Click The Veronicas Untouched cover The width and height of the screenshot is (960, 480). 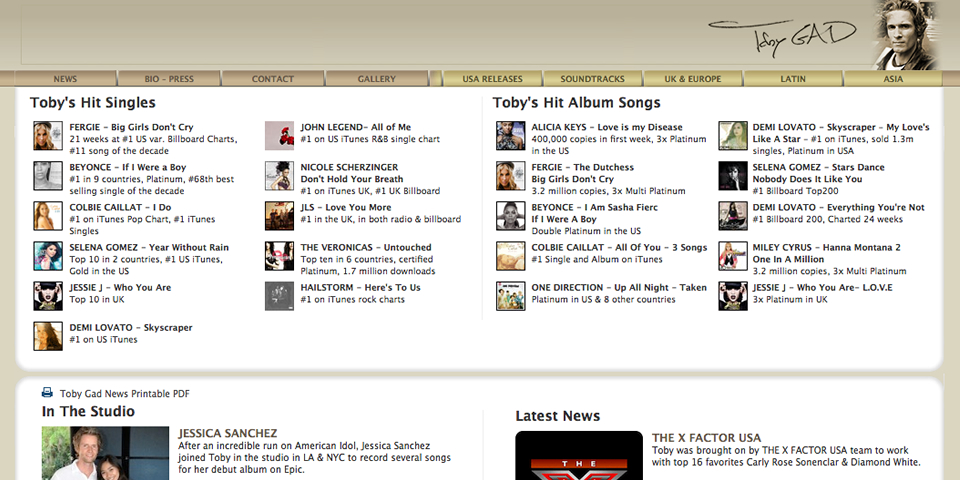tap(279, 256)
